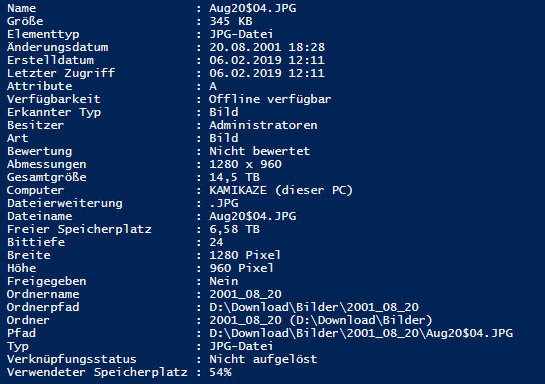Click the Erstelldatum value 06.02.2019 12:11
Viewport: 545px width, 384px height.
point(267,60)
